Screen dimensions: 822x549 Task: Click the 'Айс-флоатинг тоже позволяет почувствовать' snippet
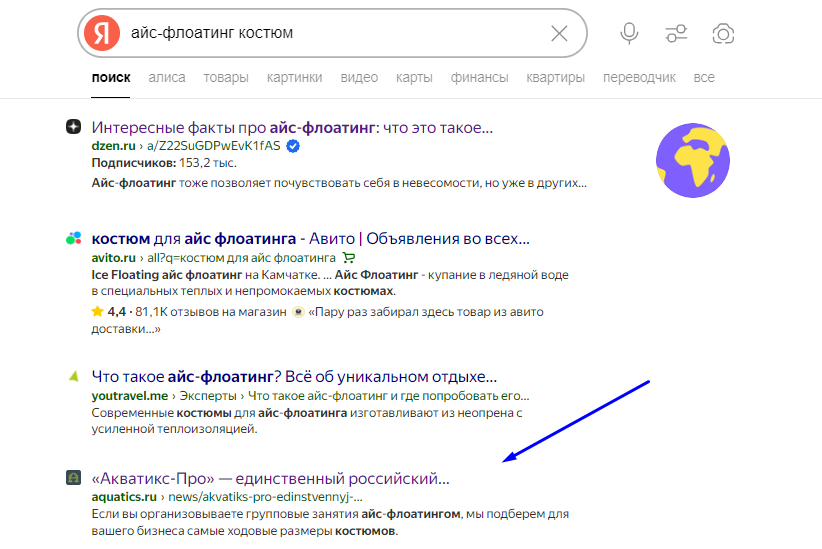pyautogui.click(x=339, y=183)
